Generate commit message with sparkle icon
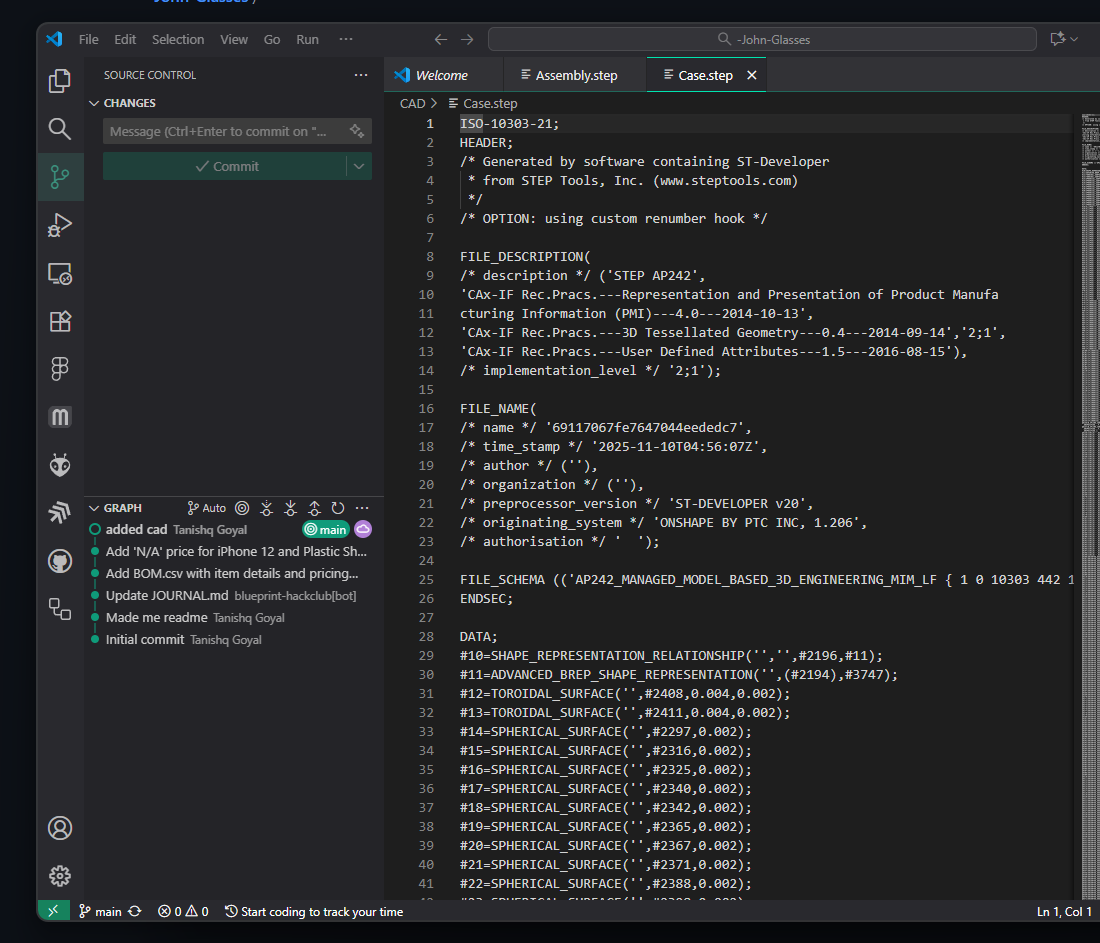The height and width of the screenshot is (943, 1100). tap(357, 131)
